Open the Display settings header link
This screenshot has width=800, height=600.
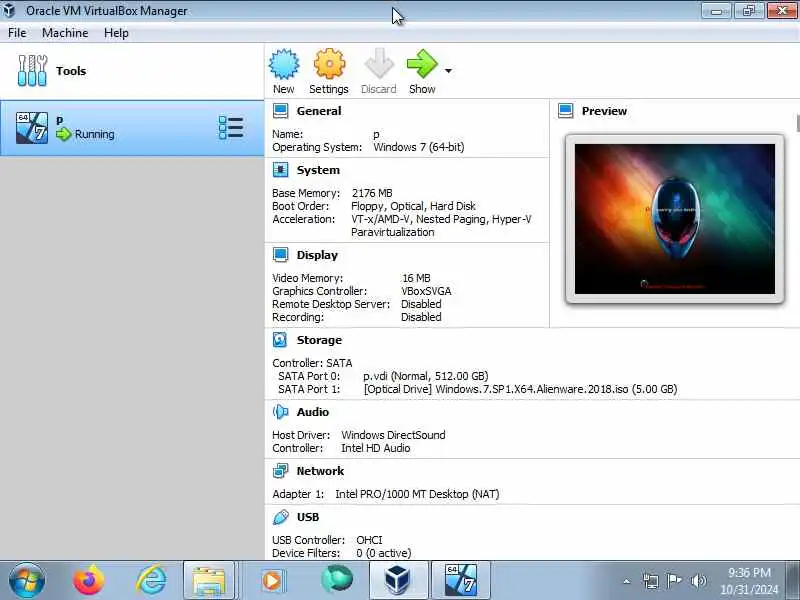click(317, 255)
